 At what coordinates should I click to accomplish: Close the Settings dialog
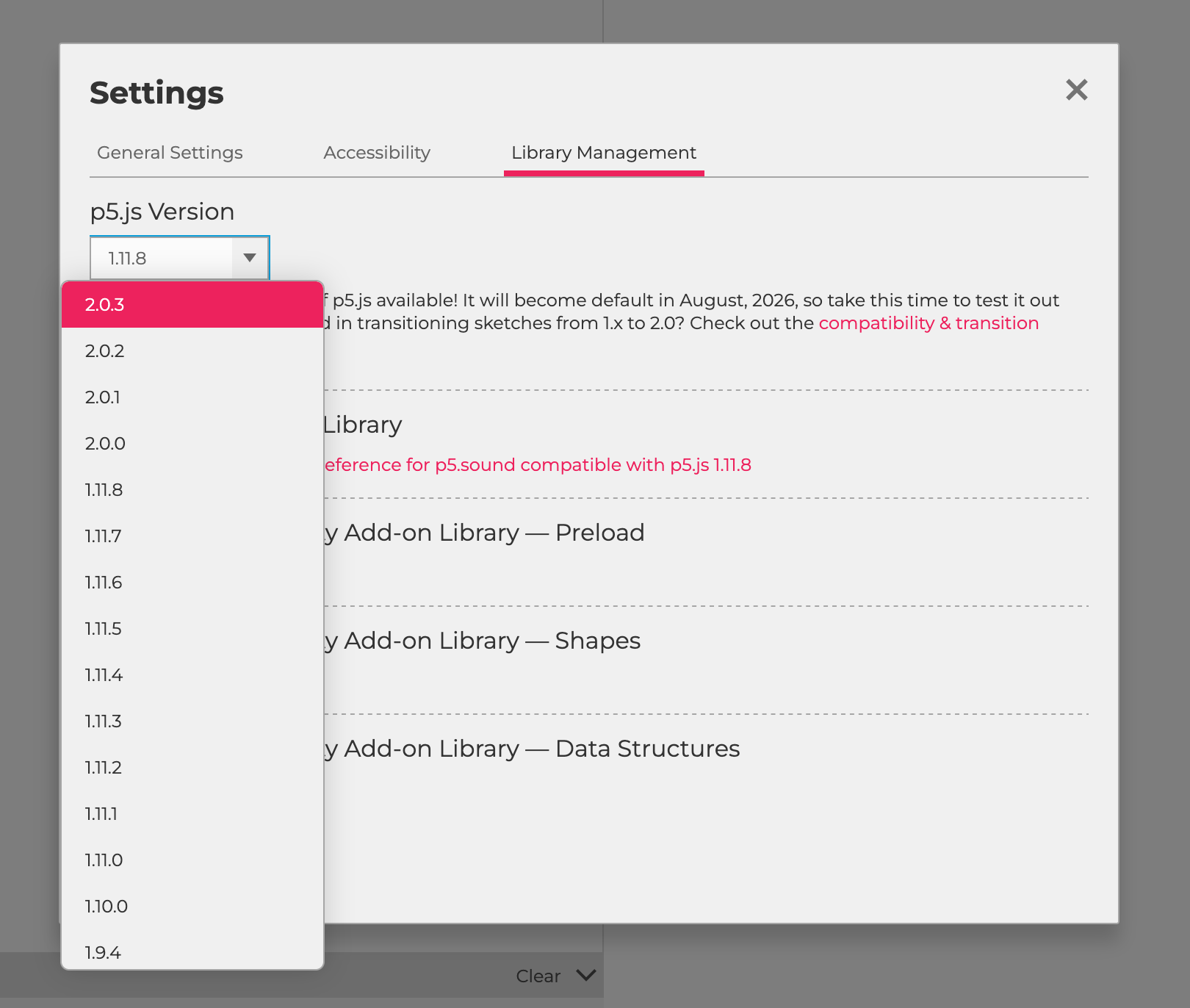pos(1077,90)
